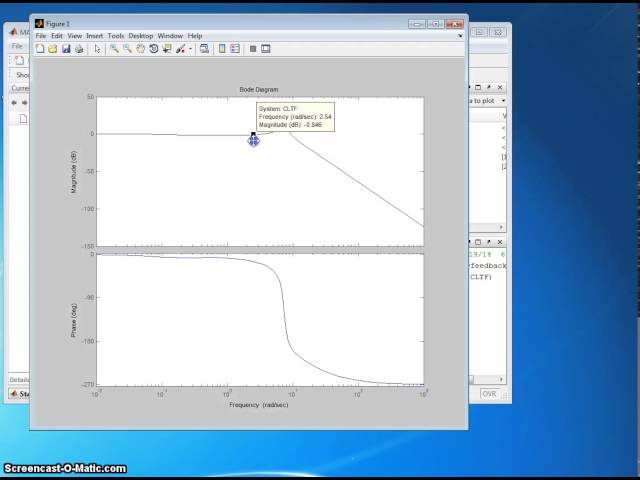Insert a legend using the toolbar icon
The image size is (640, 480).
click(x=235, y=49)
